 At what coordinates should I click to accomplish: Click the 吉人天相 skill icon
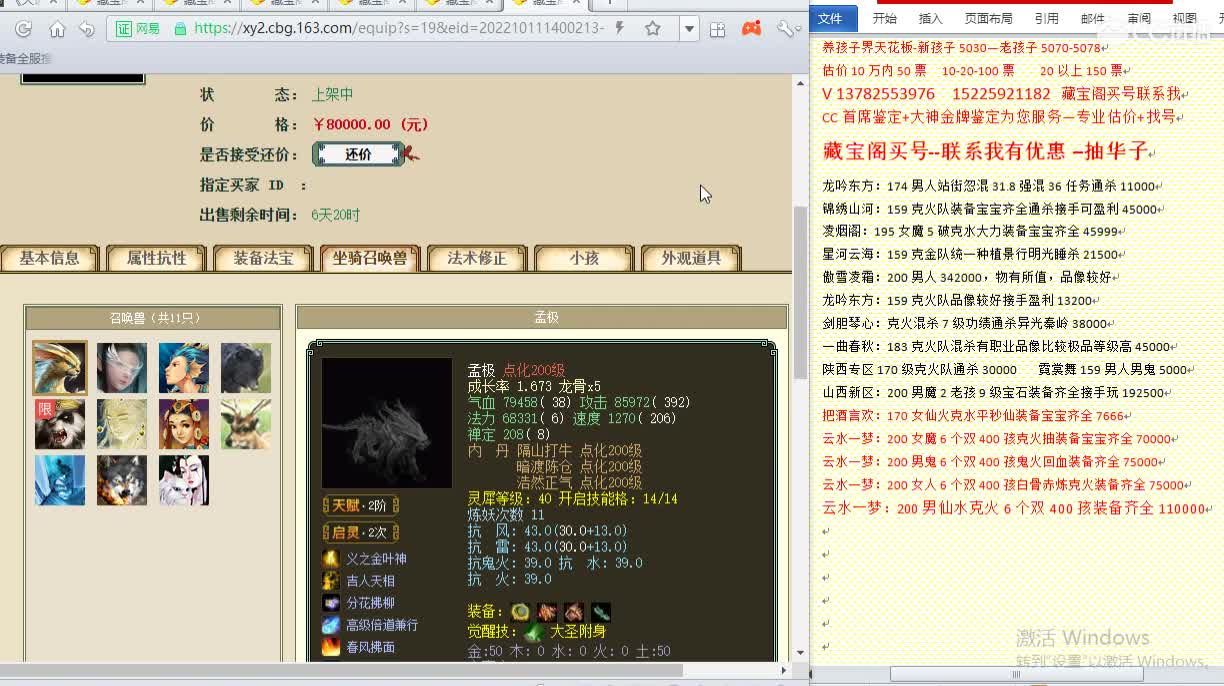pyautogui.click(x=331, y=580)
